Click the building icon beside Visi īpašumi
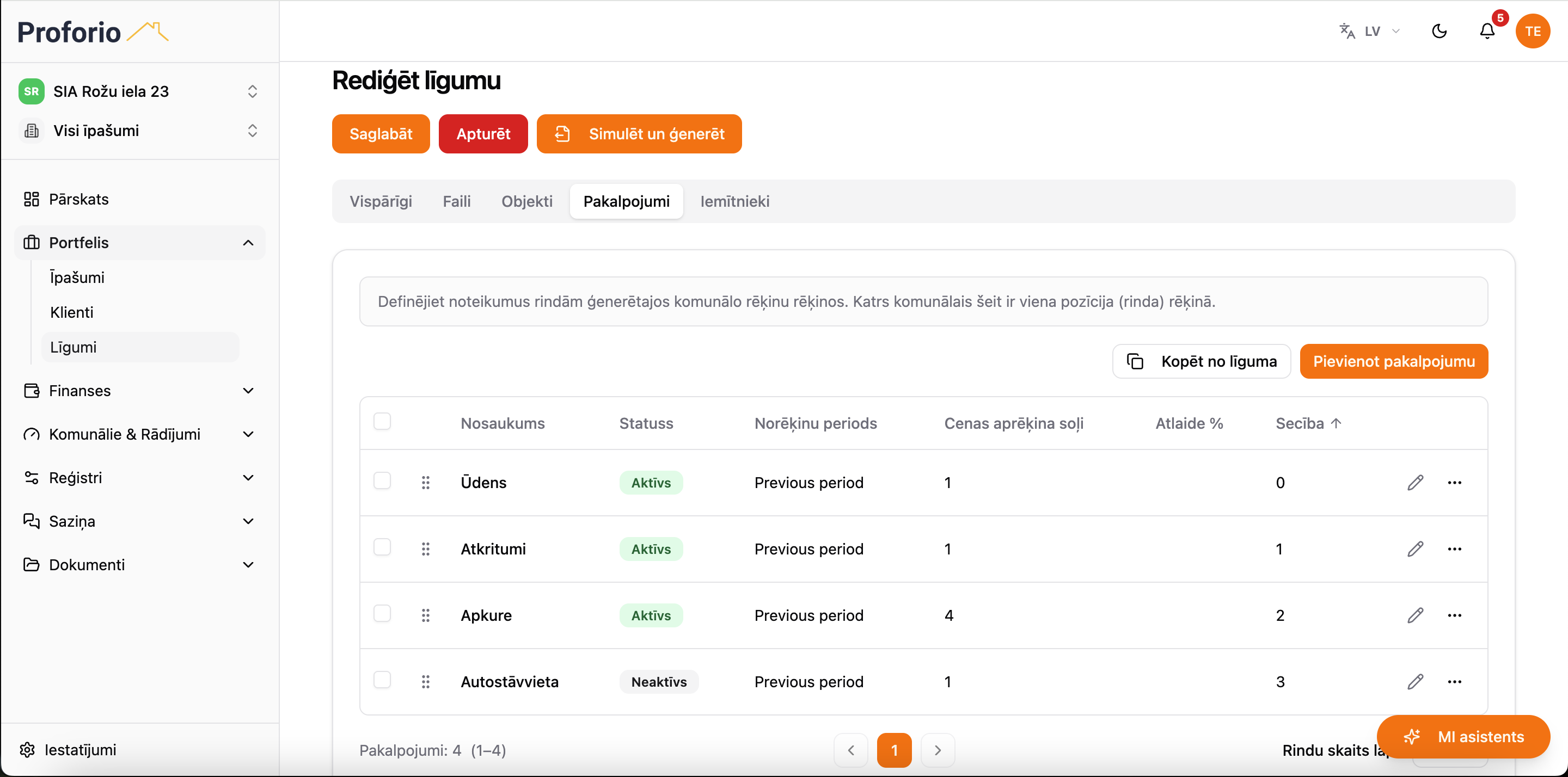 [31, 130]
